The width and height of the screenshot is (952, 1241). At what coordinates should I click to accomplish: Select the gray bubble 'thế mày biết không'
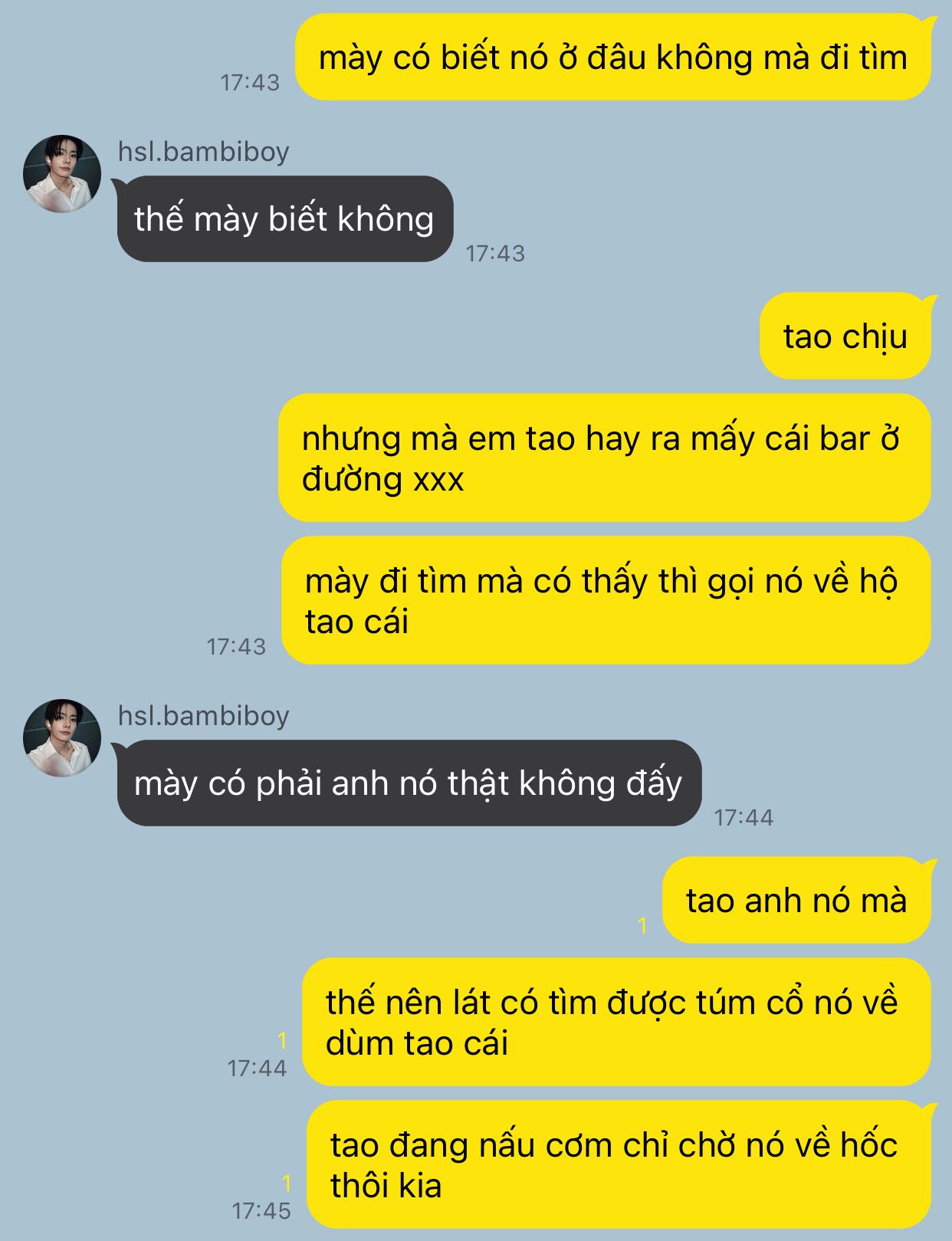tap(284, 219)
